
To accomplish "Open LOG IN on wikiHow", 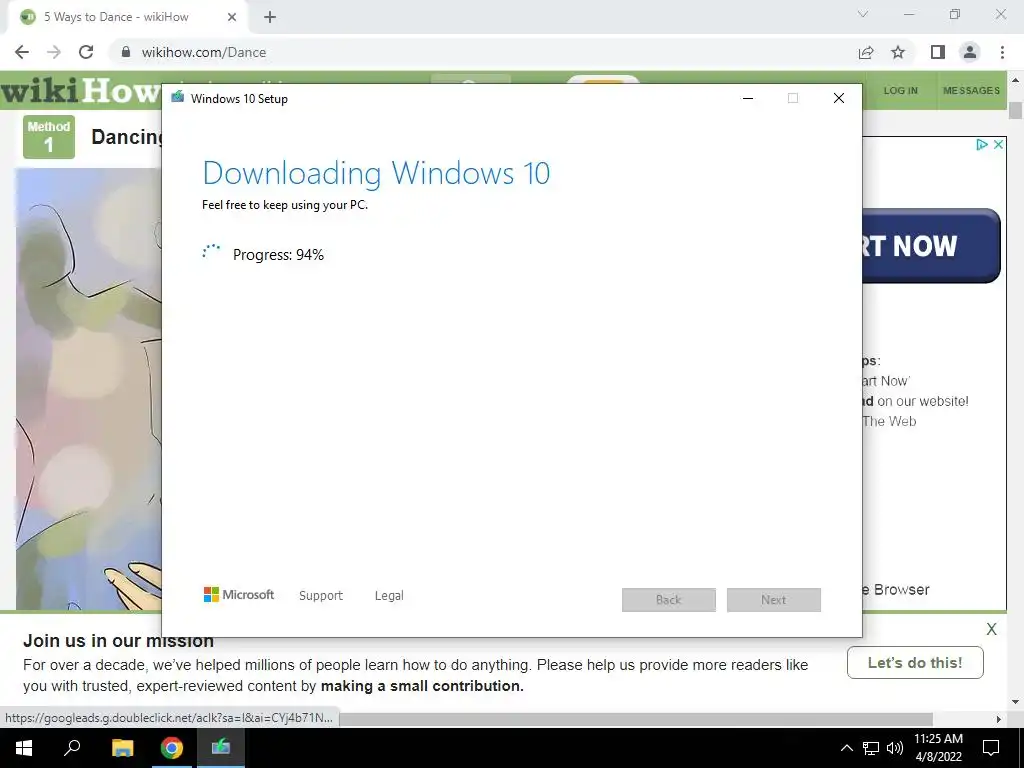I will [x=901, y=90].
